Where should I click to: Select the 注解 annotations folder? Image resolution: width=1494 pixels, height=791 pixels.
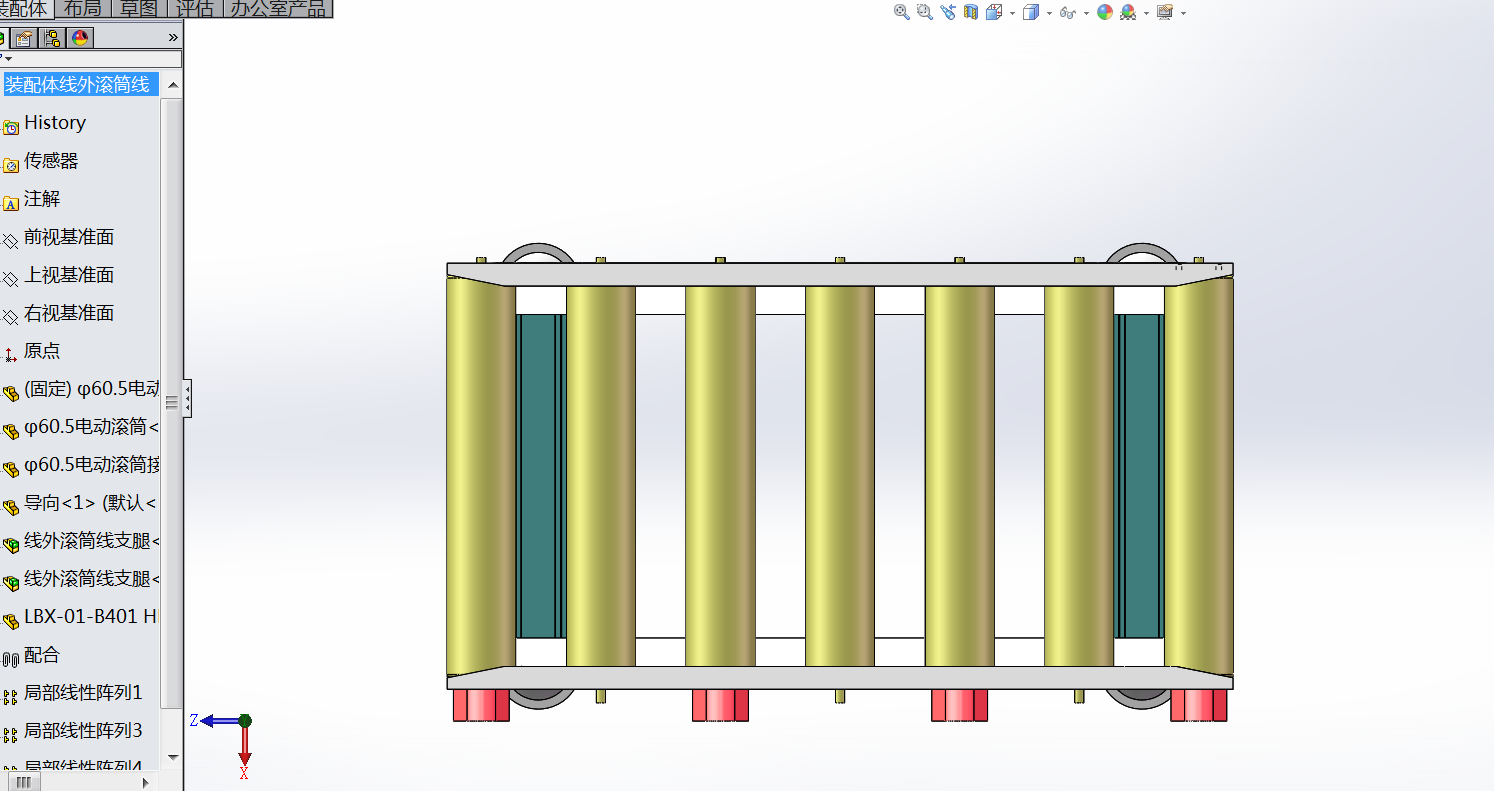[42, 199]
